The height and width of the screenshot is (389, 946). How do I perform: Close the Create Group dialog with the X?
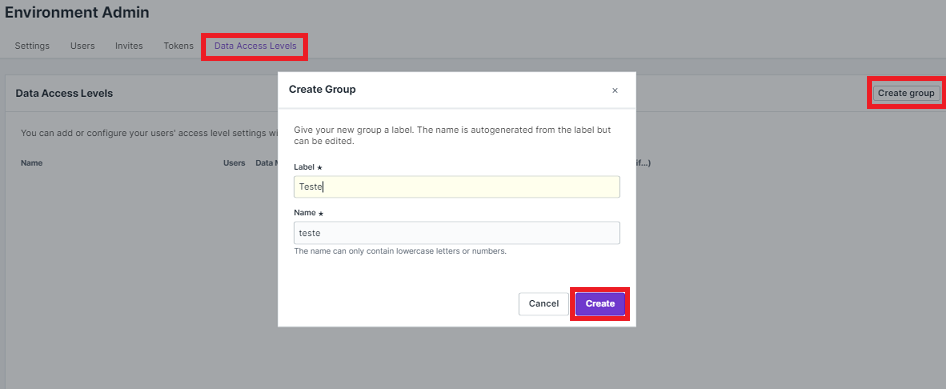[x=615, y=90]
